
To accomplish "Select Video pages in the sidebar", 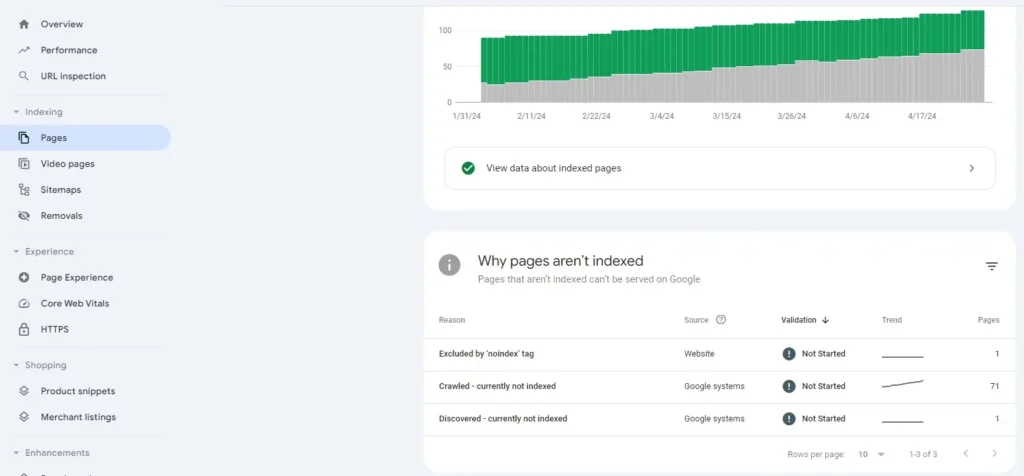I will point(67,164).
